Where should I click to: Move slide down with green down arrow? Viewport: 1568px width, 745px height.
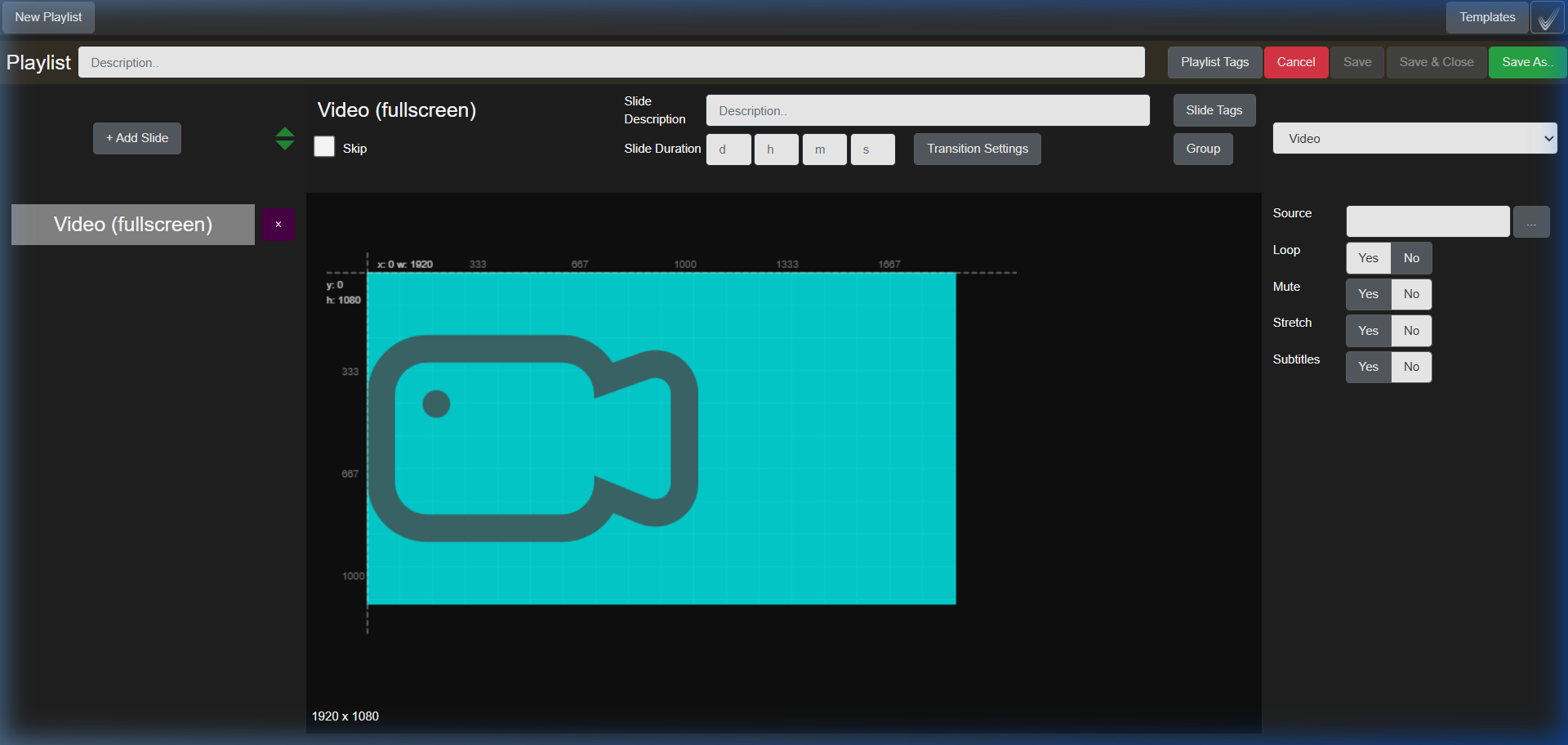[284, 145]
